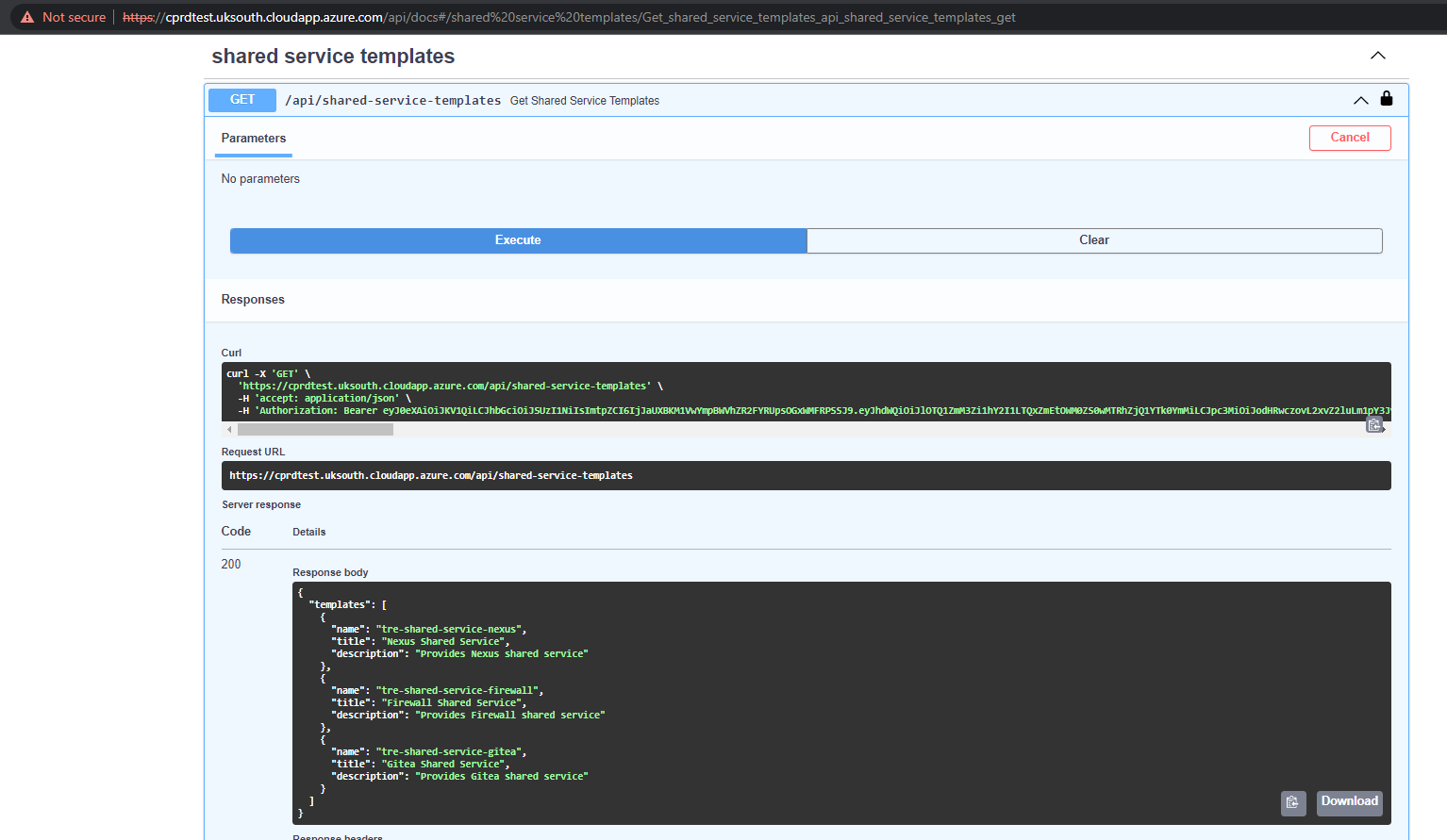This screenshot has width=1447, height=840.
Task: Copy the curl command using its clipboard icon
Action: coord(1374,424)
